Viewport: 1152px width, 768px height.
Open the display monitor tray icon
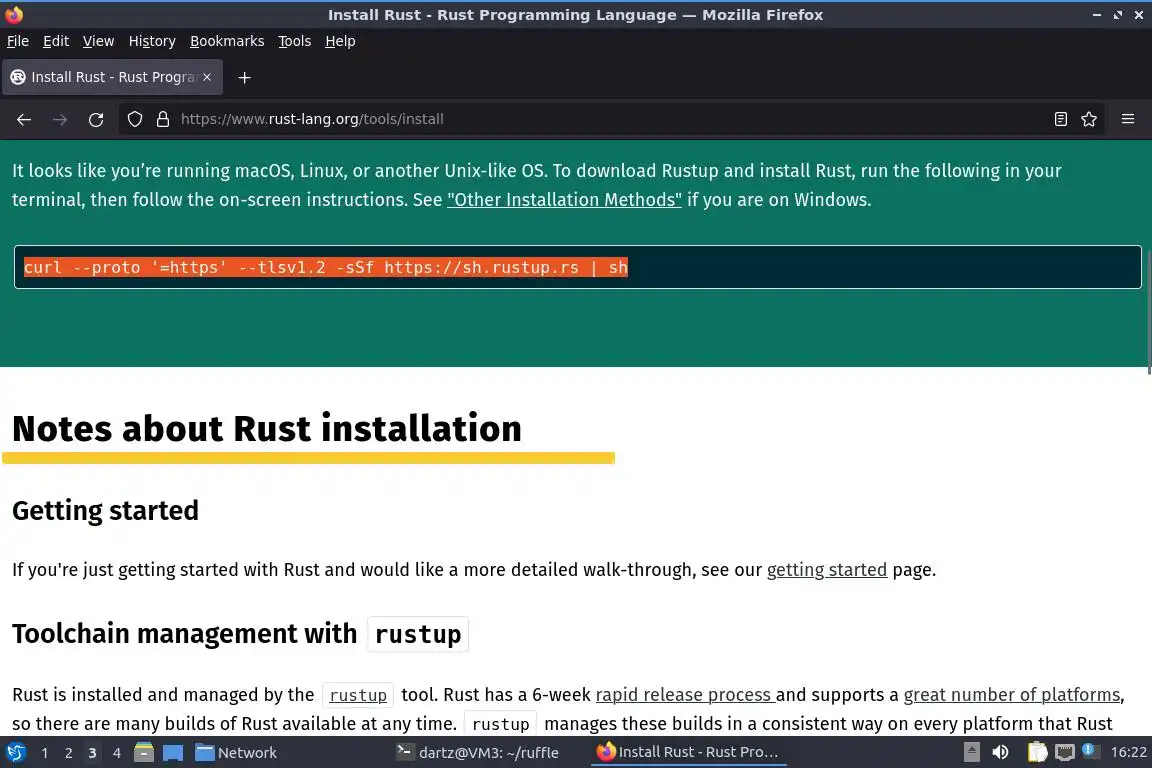[1065, 753]
